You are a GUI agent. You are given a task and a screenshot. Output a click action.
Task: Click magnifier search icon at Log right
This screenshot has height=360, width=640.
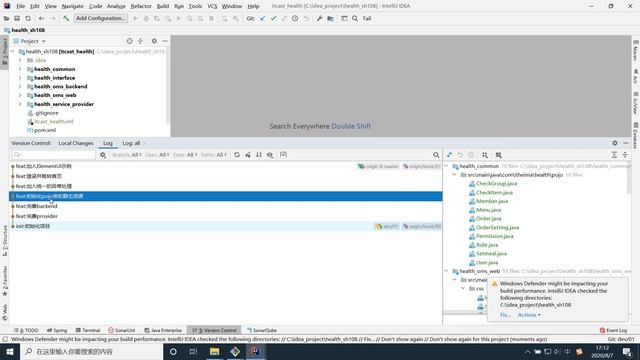tap(436, 155)
